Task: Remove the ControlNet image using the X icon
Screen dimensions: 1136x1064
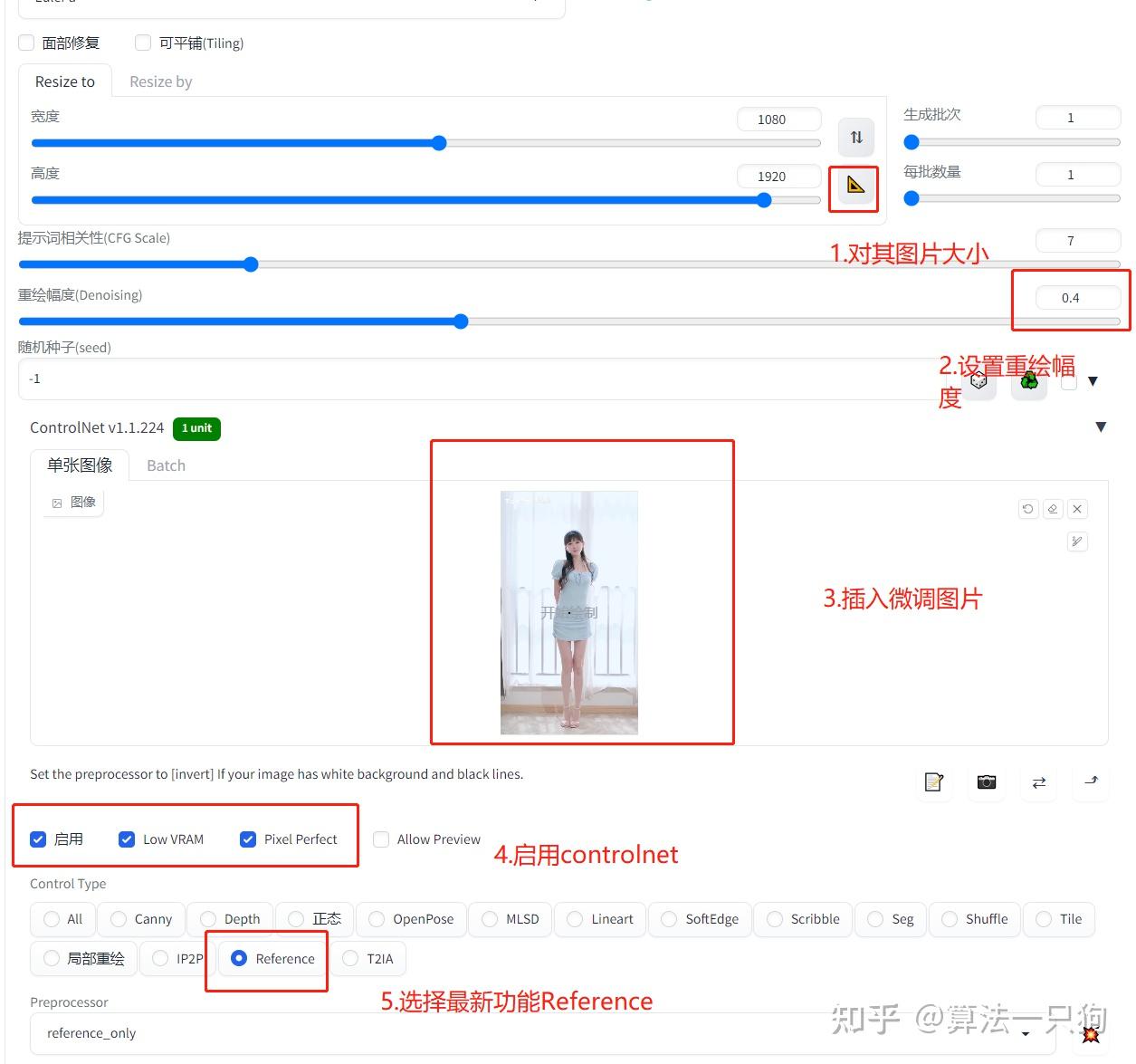Action: [1077, 509]
